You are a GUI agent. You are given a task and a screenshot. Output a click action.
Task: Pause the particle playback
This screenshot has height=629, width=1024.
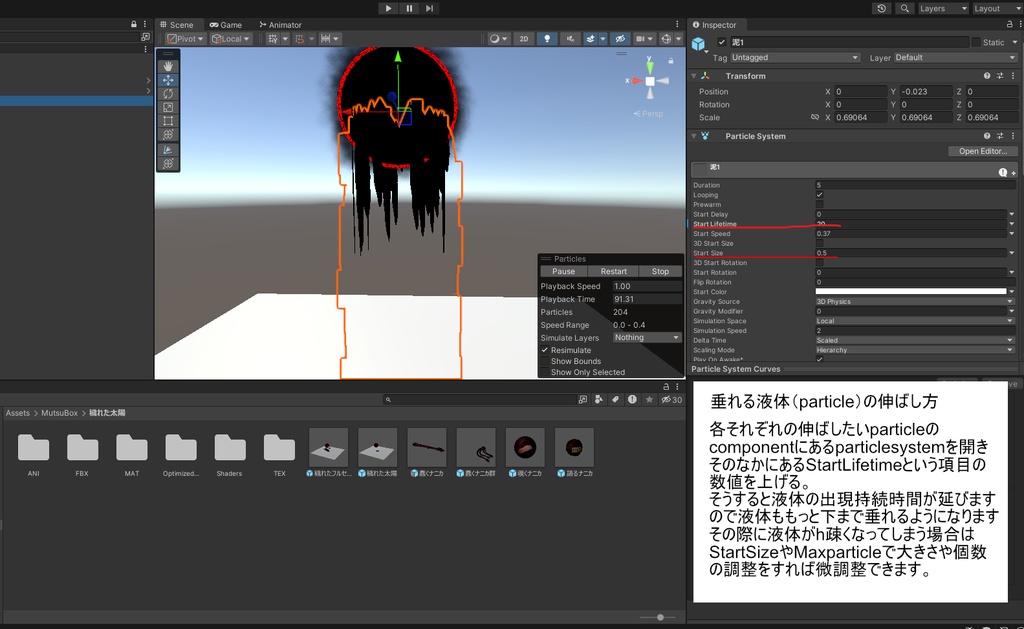tap(564, 272)
